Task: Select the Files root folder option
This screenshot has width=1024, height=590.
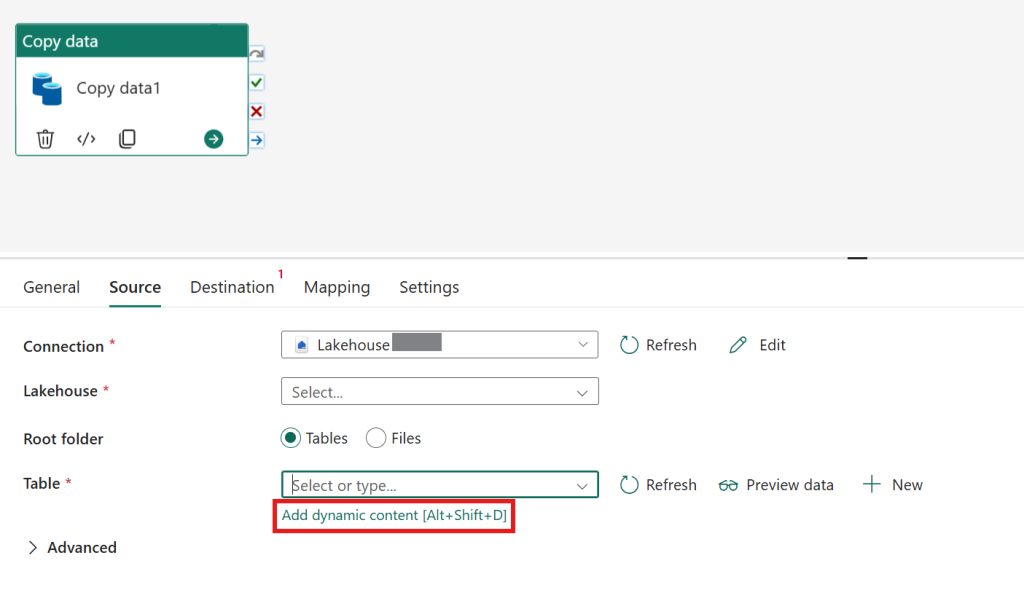Action: (x=376, y=438)
